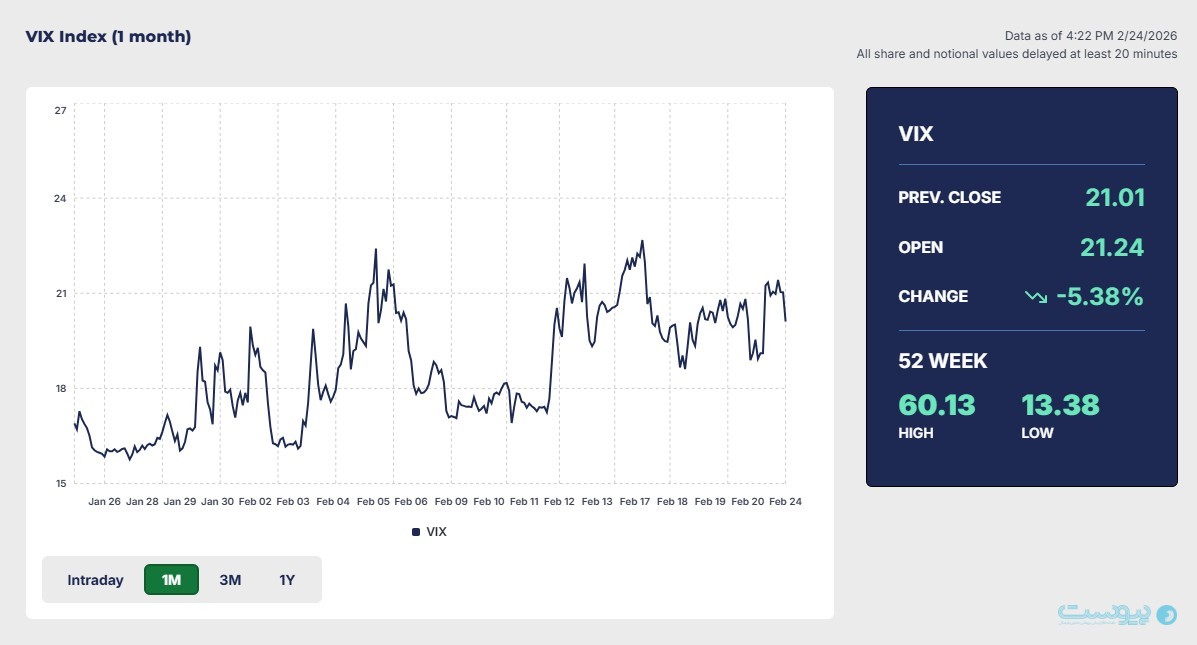Click the -5.38% change value
Viewport: 1197px width, 645px height.
pyautogui.click(x=1099, y=297)
